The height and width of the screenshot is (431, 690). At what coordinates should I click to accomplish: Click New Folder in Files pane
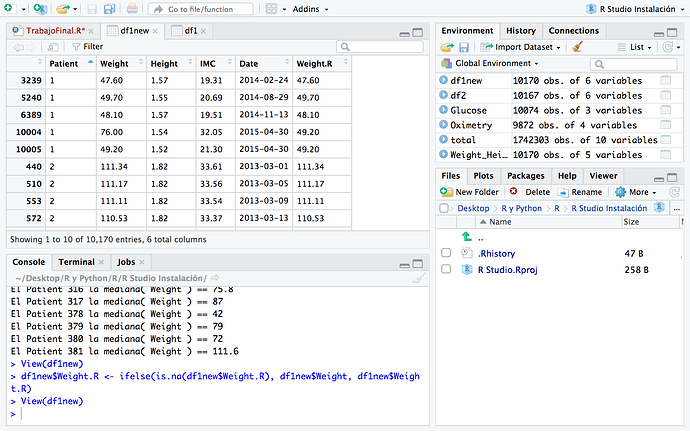click(x=470, y=192)
